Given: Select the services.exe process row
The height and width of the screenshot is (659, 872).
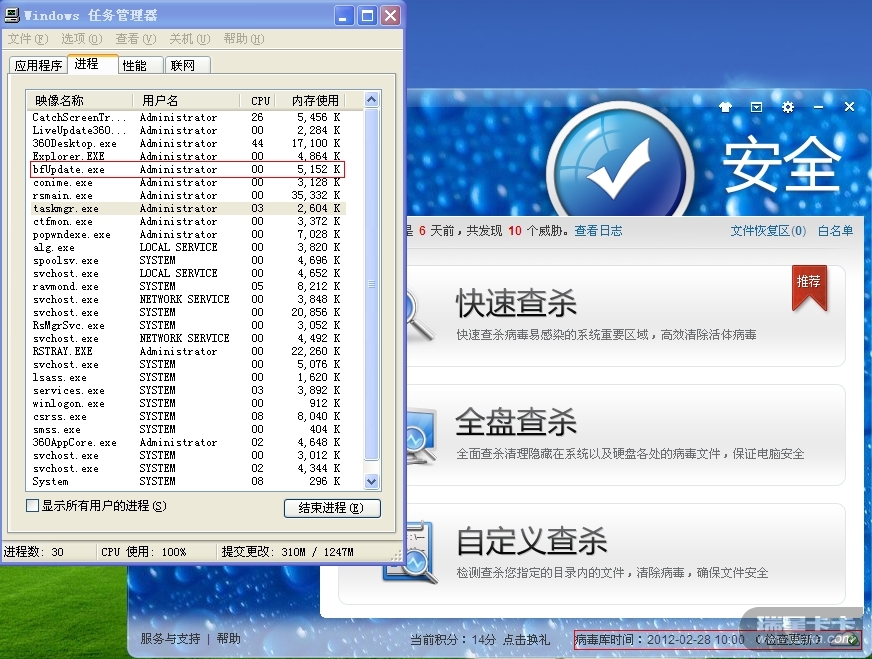Looking at the screenshot, I should pyautogui.click(x=187, y=390).
